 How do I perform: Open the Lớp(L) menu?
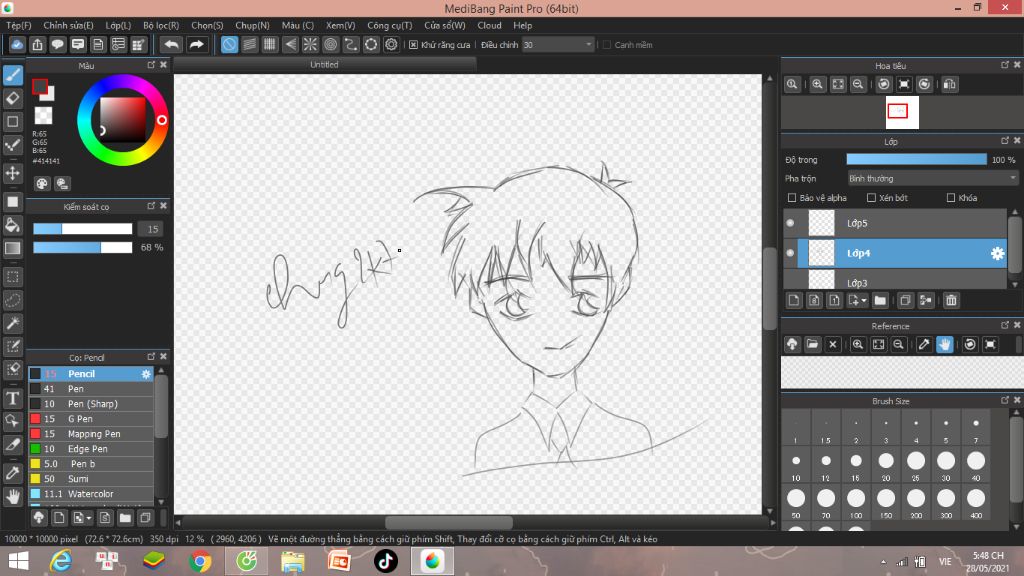(118, 25)
